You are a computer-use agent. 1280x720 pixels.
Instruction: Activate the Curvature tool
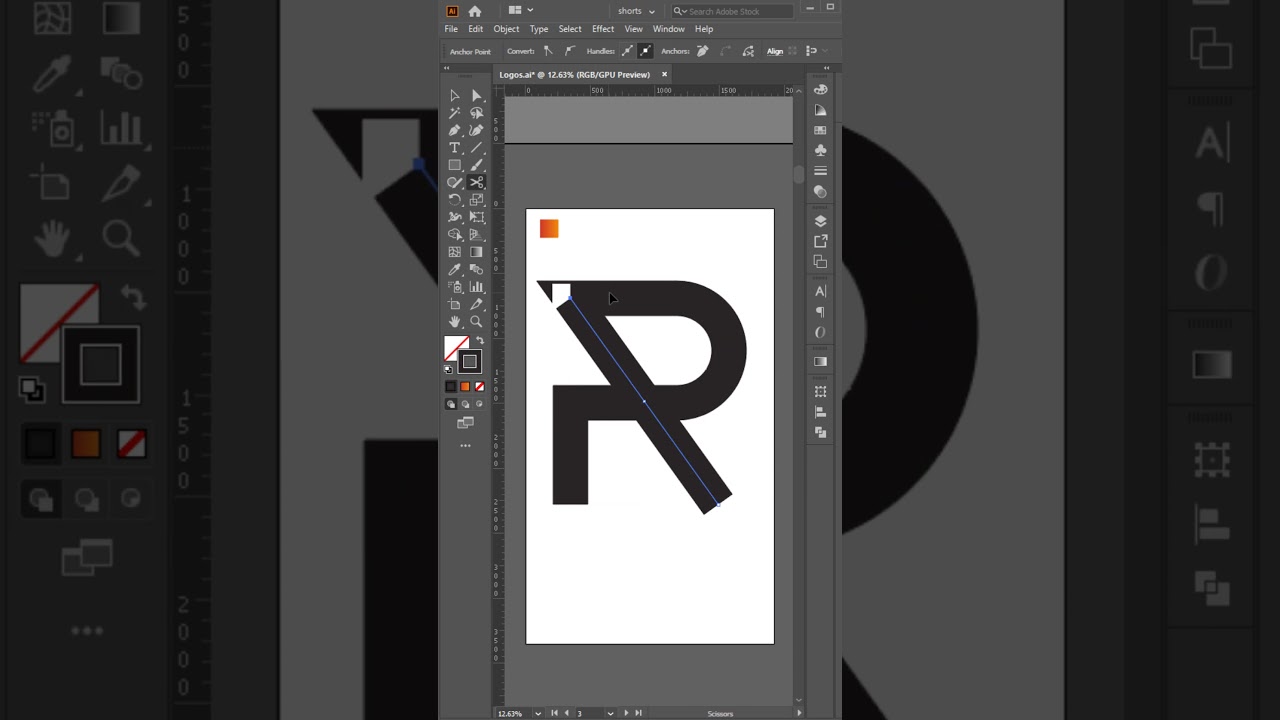coord(476,130)
